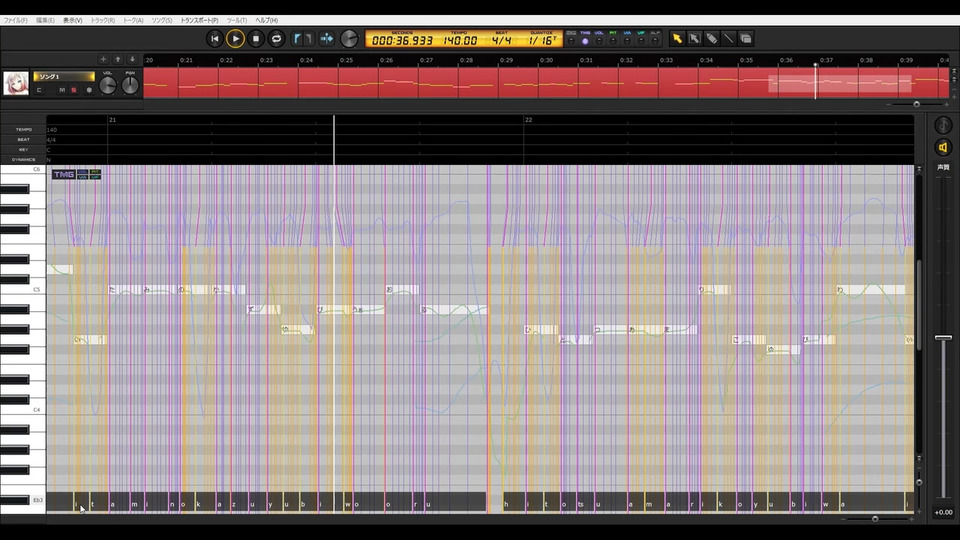Open the 編集(E) menu
The width and height of the screenshot is (960, 540).
pyautogui.click(x=45, y=20)
